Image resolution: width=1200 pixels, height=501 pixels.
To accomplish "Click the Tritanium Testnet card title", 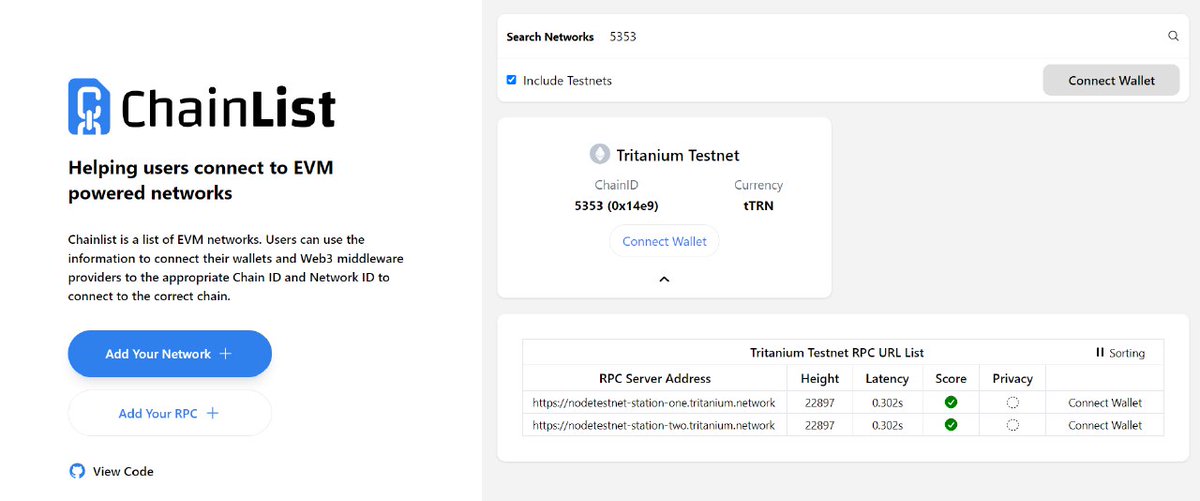I will [678, 155].
